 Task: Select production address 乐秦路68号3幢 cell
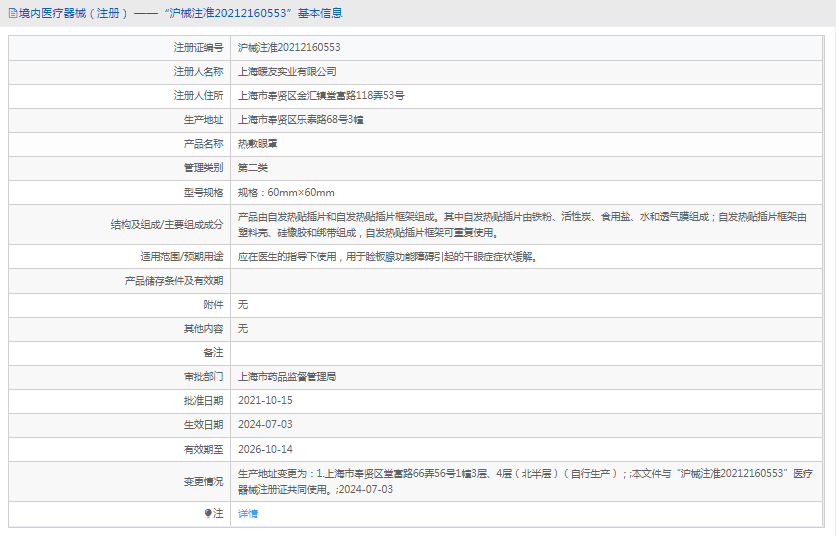[x=300, y=120]
